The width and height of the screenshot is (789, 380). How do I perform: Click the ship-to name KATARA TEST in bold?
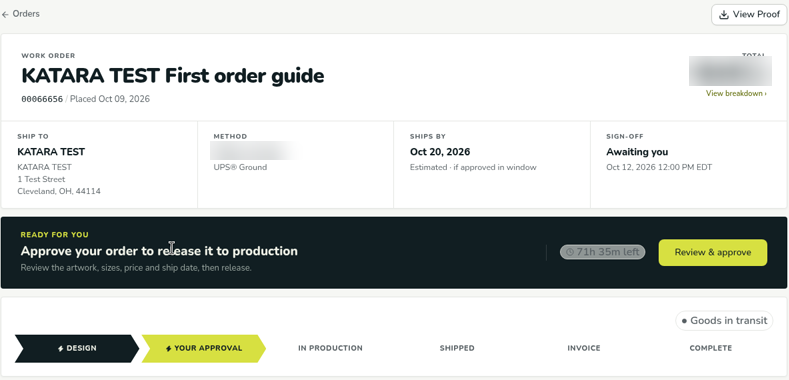tap(51, 151)
